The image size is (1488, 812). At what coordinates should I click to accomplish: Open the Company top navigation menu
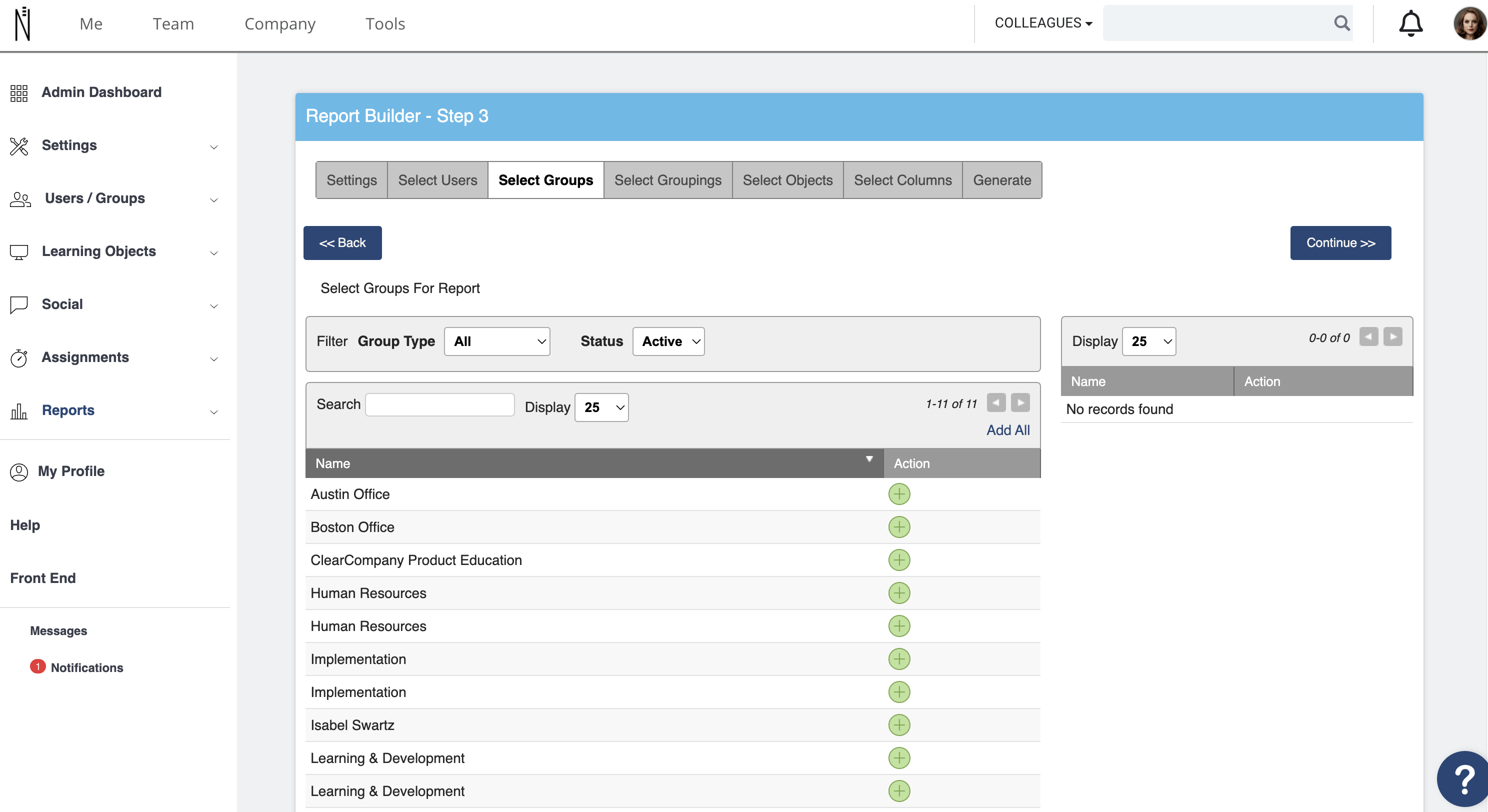(279, 23)
